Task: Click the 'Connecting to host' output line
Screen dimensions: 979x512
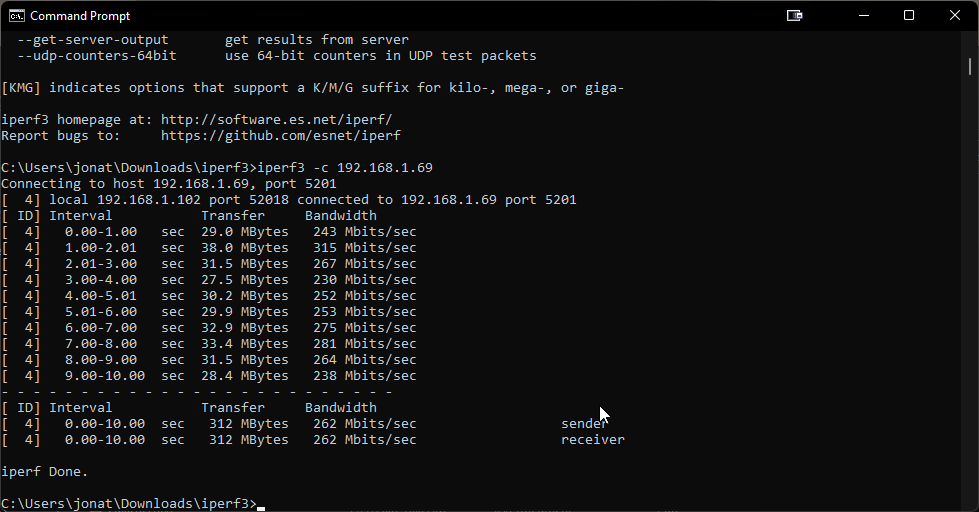Action: pos(169,184)
